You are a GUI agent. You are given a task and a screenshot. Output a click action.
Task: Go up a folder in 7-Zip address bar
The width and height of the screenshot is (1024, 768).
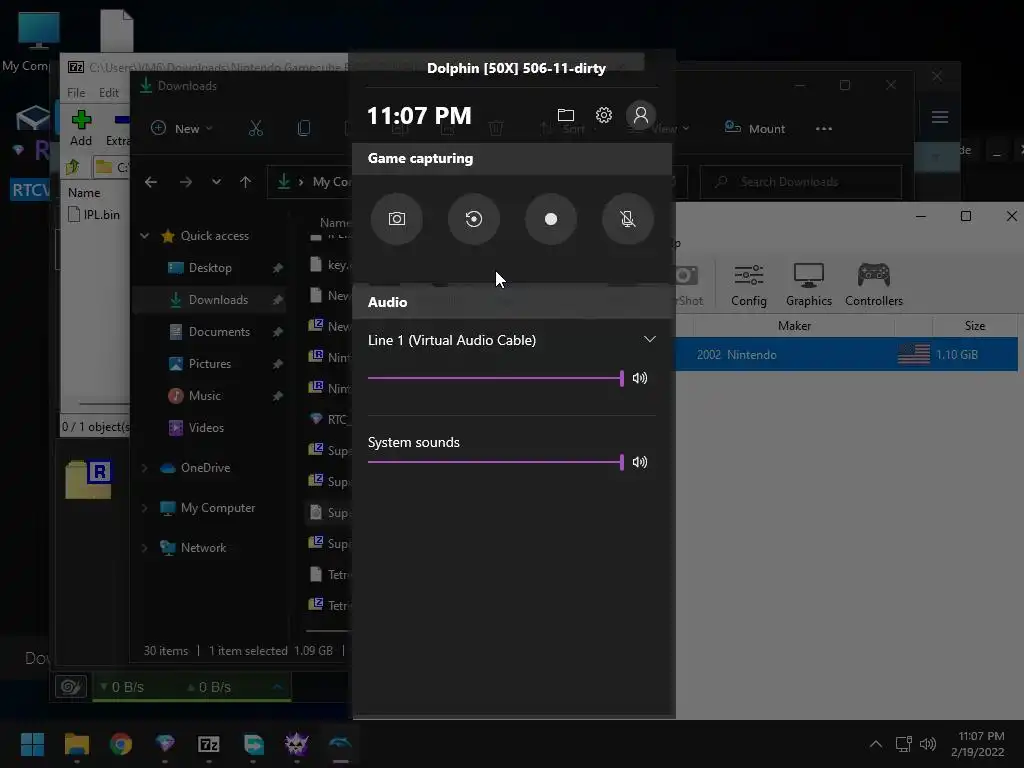[72, 167]
